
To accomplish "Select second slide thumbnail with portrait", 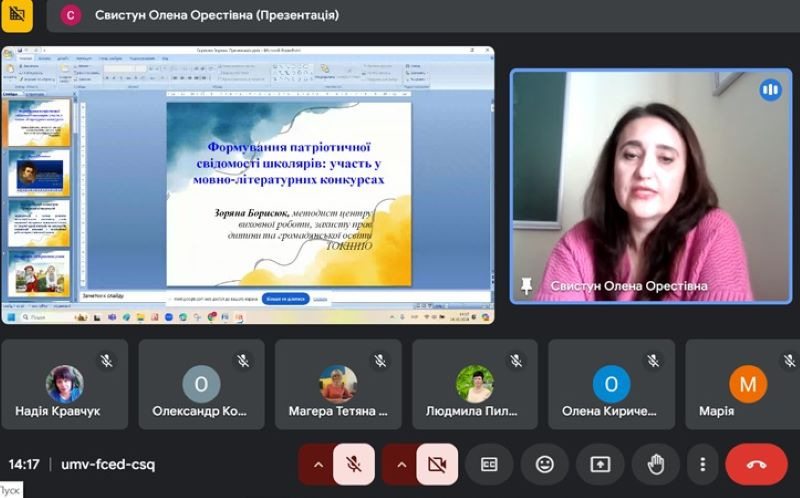I will coord(39,173).
